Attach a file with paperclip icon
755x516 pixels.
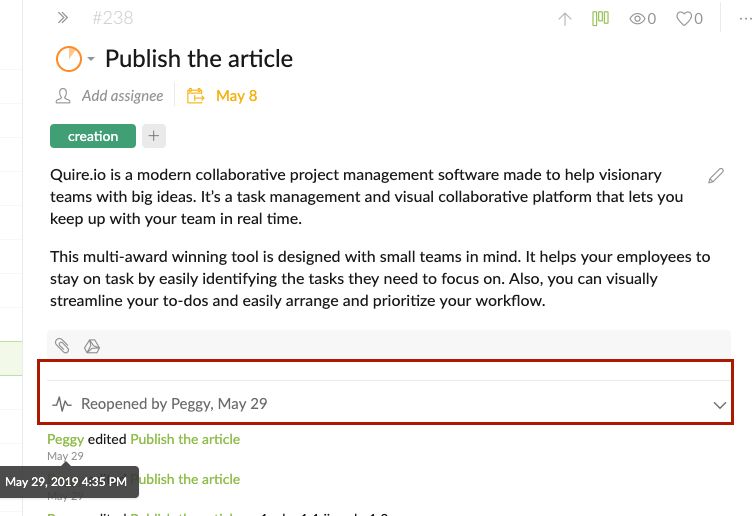tap(62, 346)
